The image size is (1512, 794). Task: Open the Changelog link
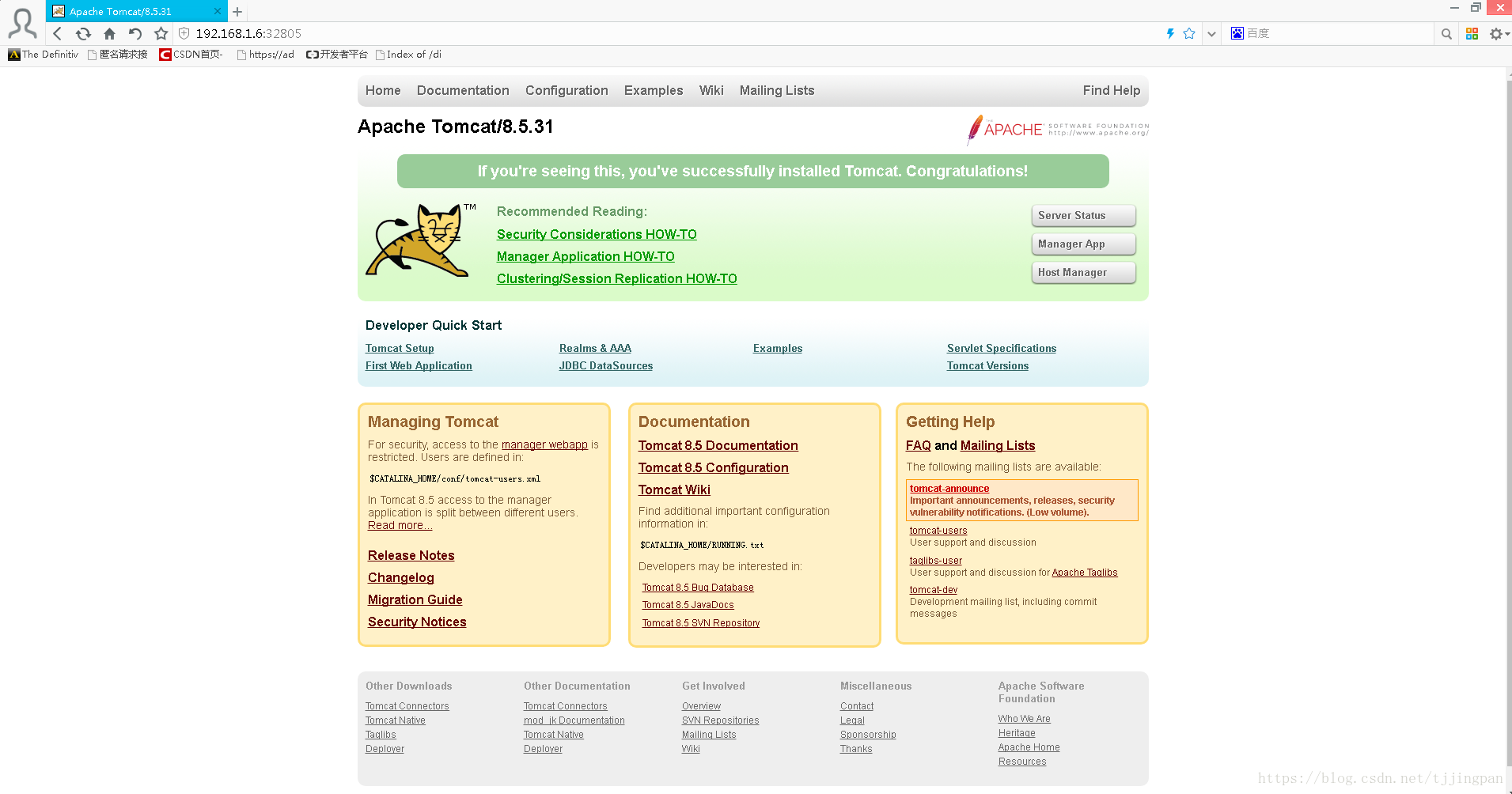400,577
